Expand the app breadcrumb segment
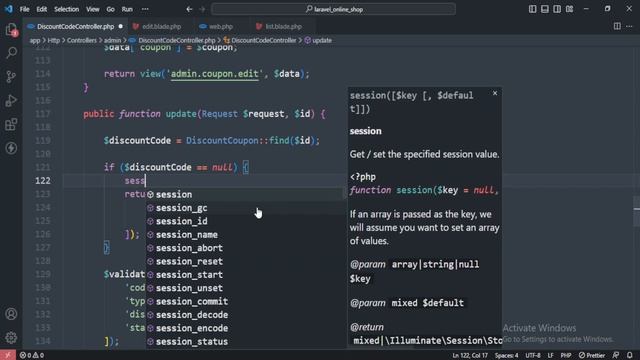The image size is (640, 360). click(35, 40)
